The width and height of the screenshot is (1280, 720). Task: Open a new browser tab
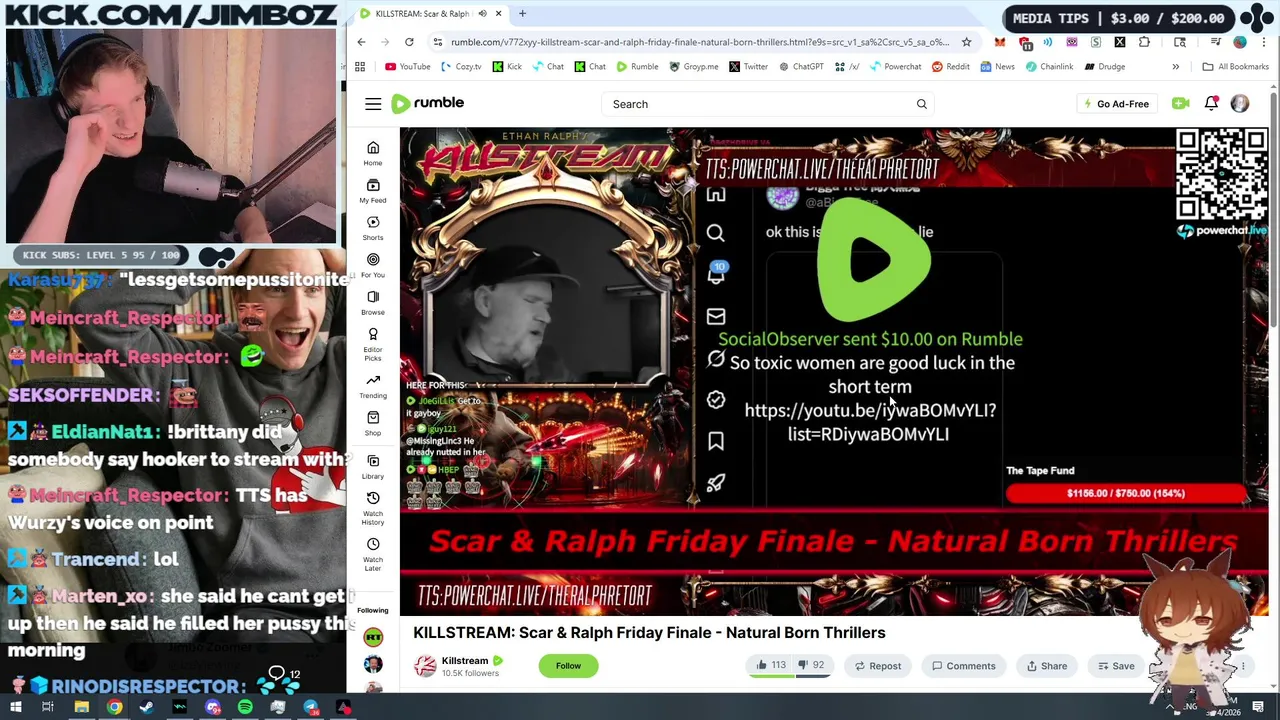click(522, 14)
